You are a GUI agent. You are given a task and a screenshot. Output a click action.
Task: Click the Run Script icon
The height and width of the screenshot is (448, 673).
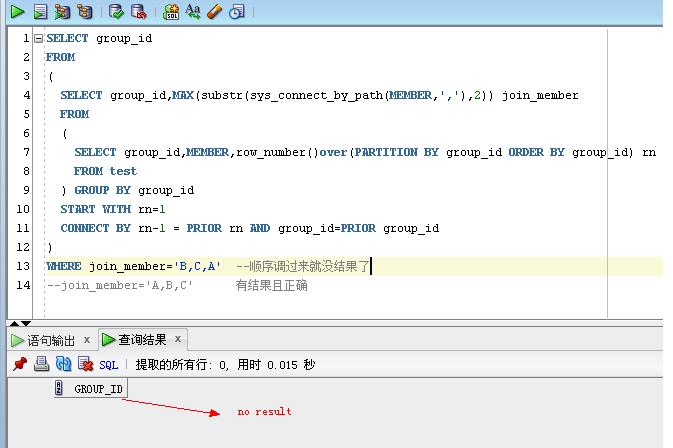[x=40, y=12]
